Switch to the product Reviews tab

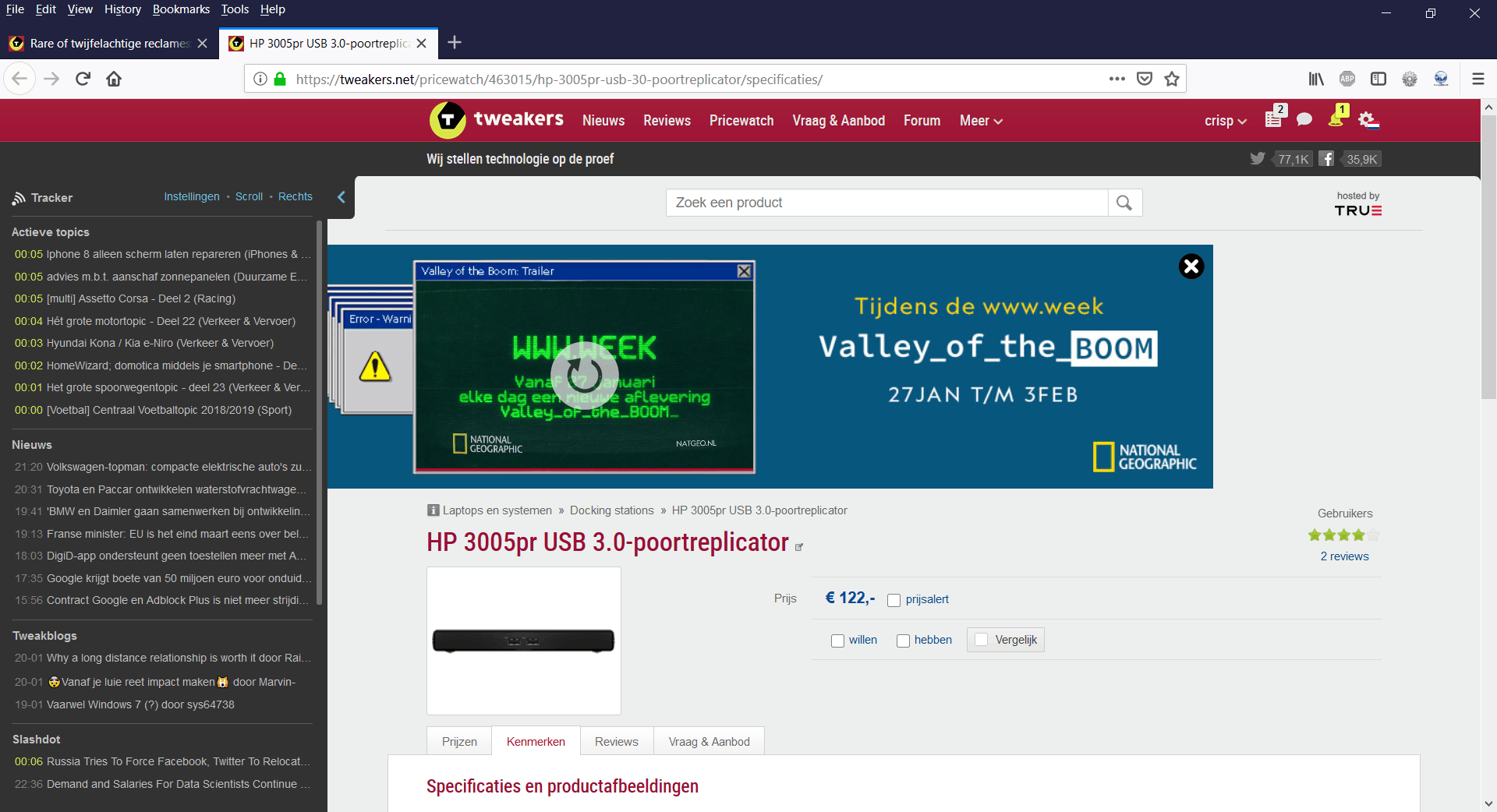click(617, 741)
